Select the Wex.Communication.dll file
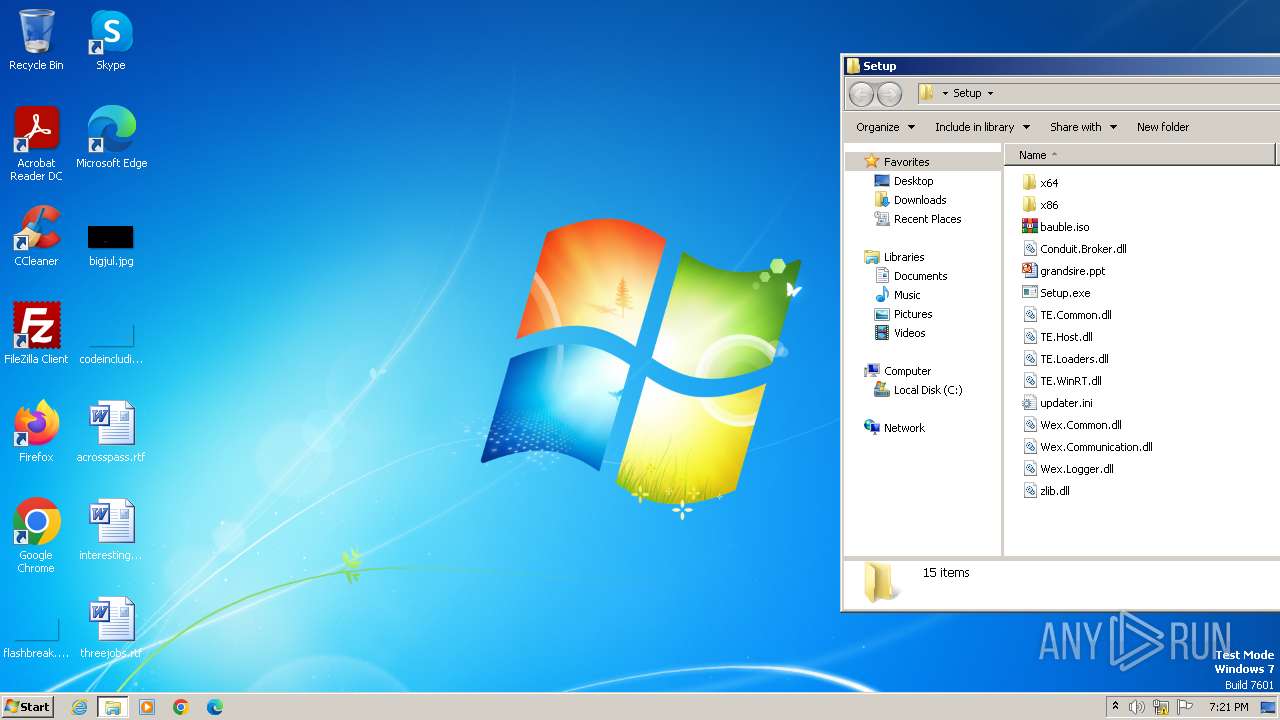Screen dimensions: 1280x720 (1096, 447)
